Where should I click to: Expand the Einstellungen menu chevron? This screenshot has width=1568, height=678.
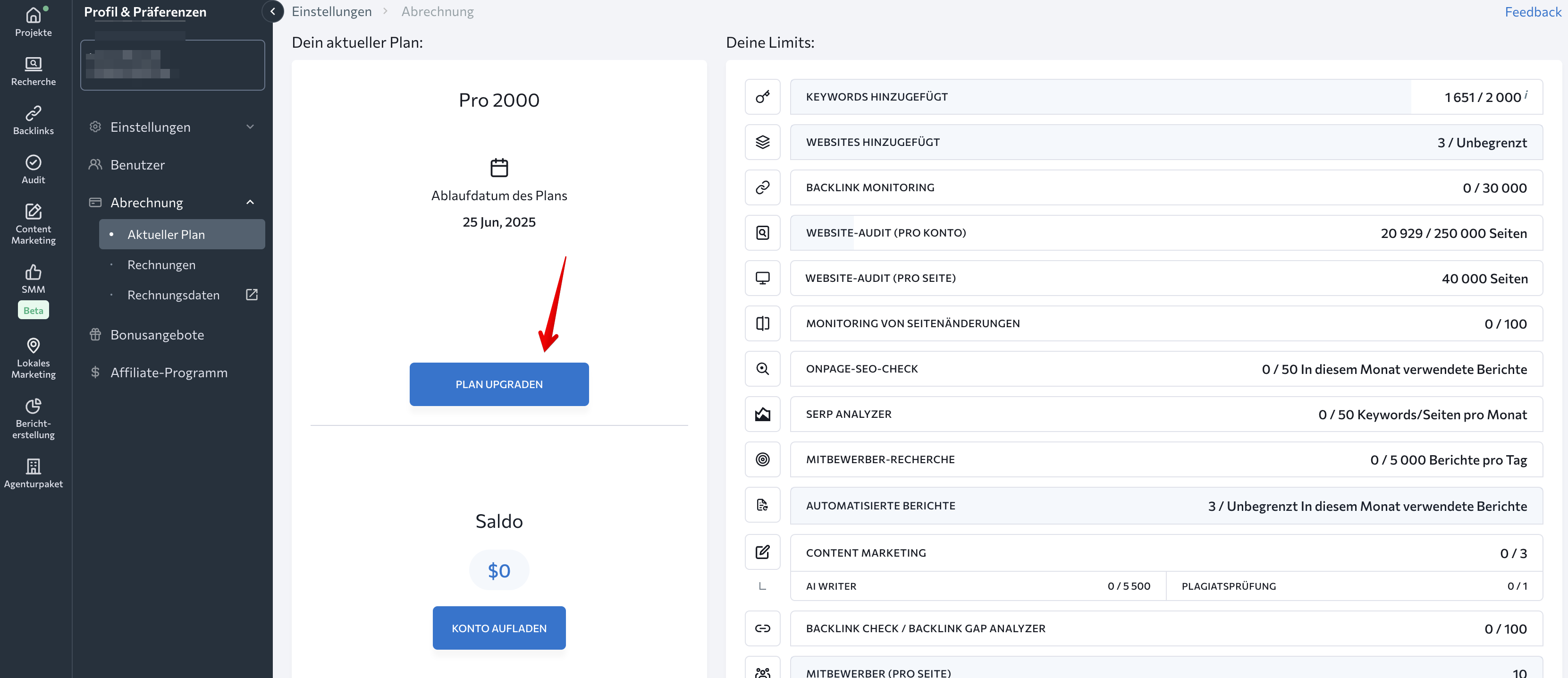(x=250, y=127)
